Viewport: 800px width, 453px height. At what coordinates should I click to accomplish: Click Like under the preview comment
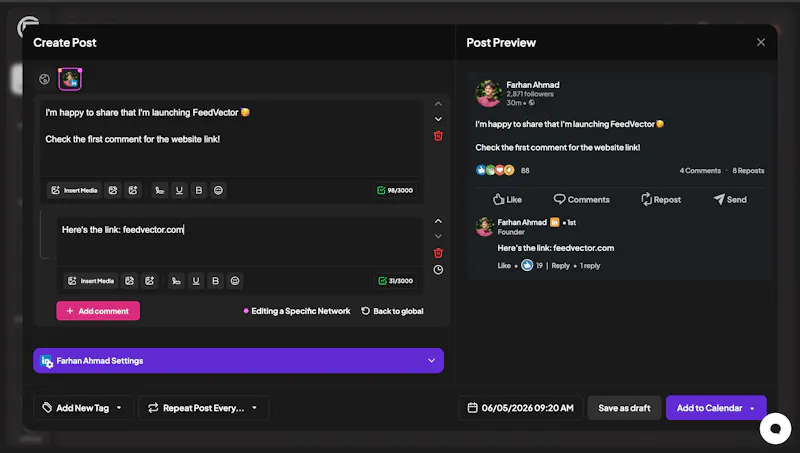point(504,265)
